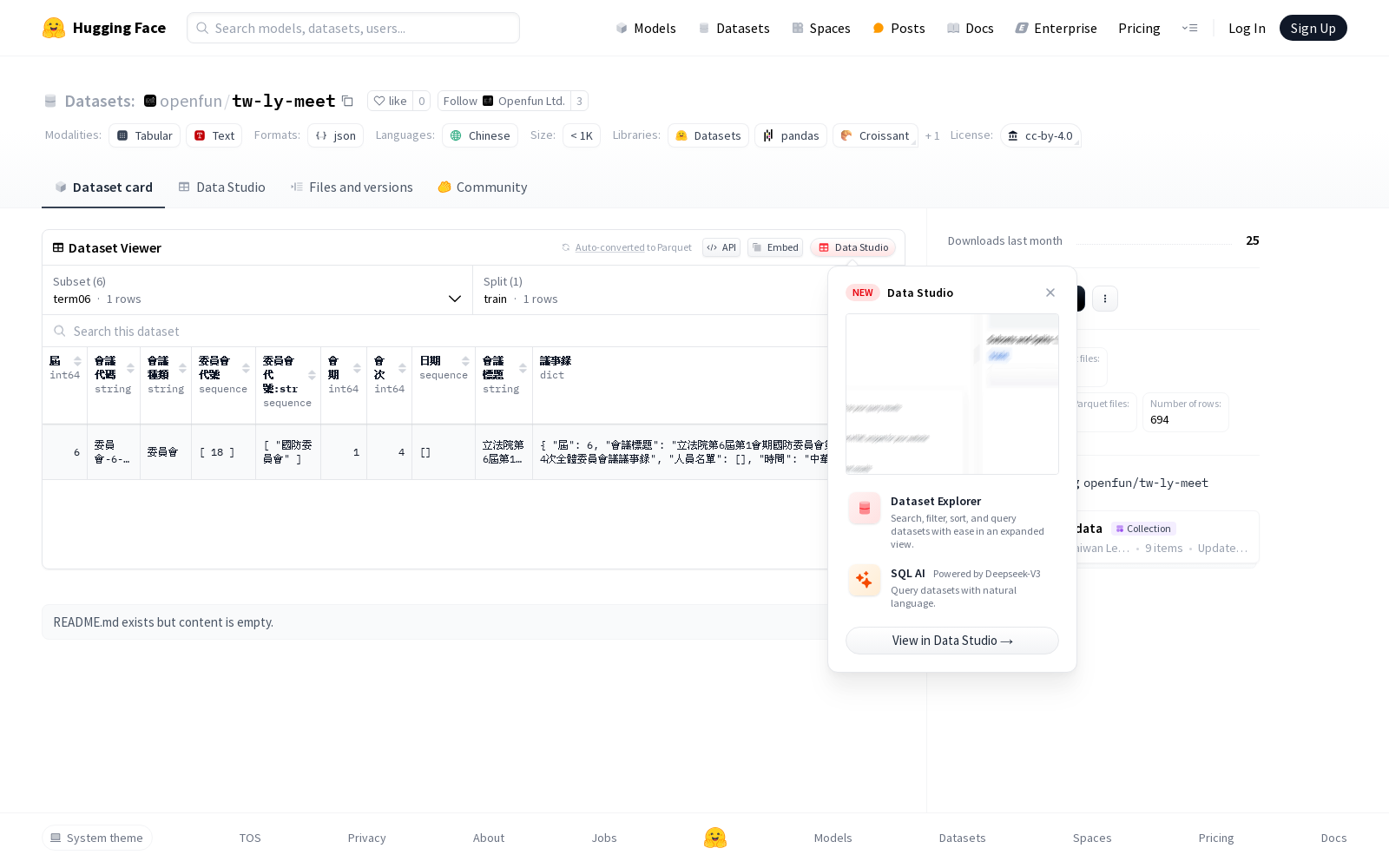Image resolution: width=1389 pixels, height=868 pixels.
Task: Open the Models page in top navigation
Action: tap(646, 28)
